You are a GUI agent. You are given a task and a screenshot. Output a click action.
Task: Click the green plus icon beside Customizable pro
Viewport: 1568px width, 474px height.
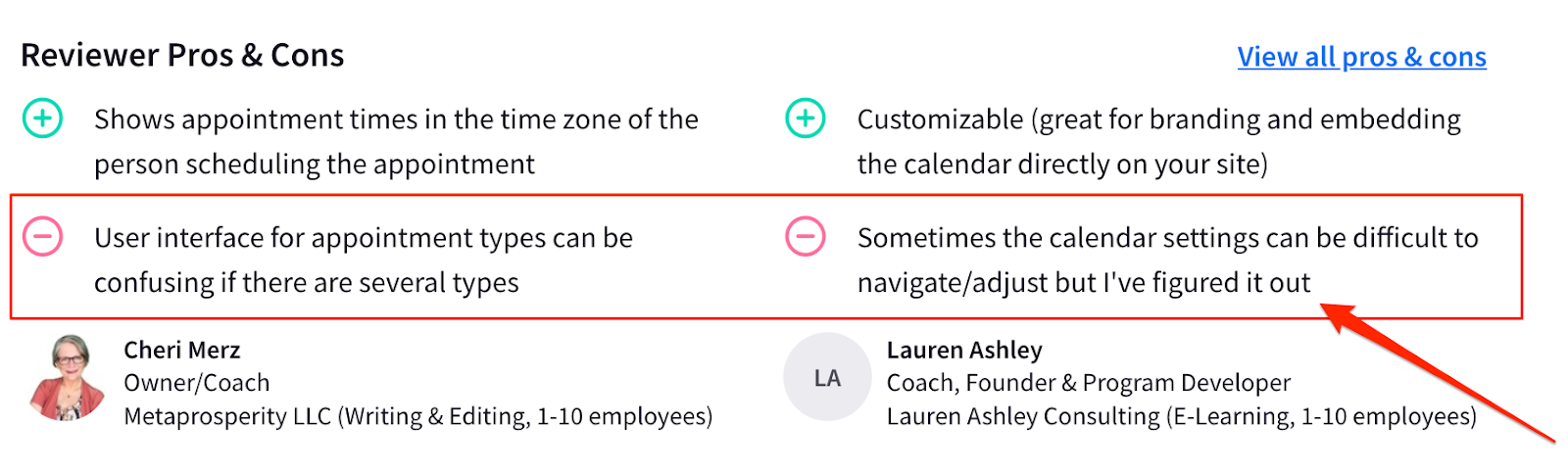805,119
